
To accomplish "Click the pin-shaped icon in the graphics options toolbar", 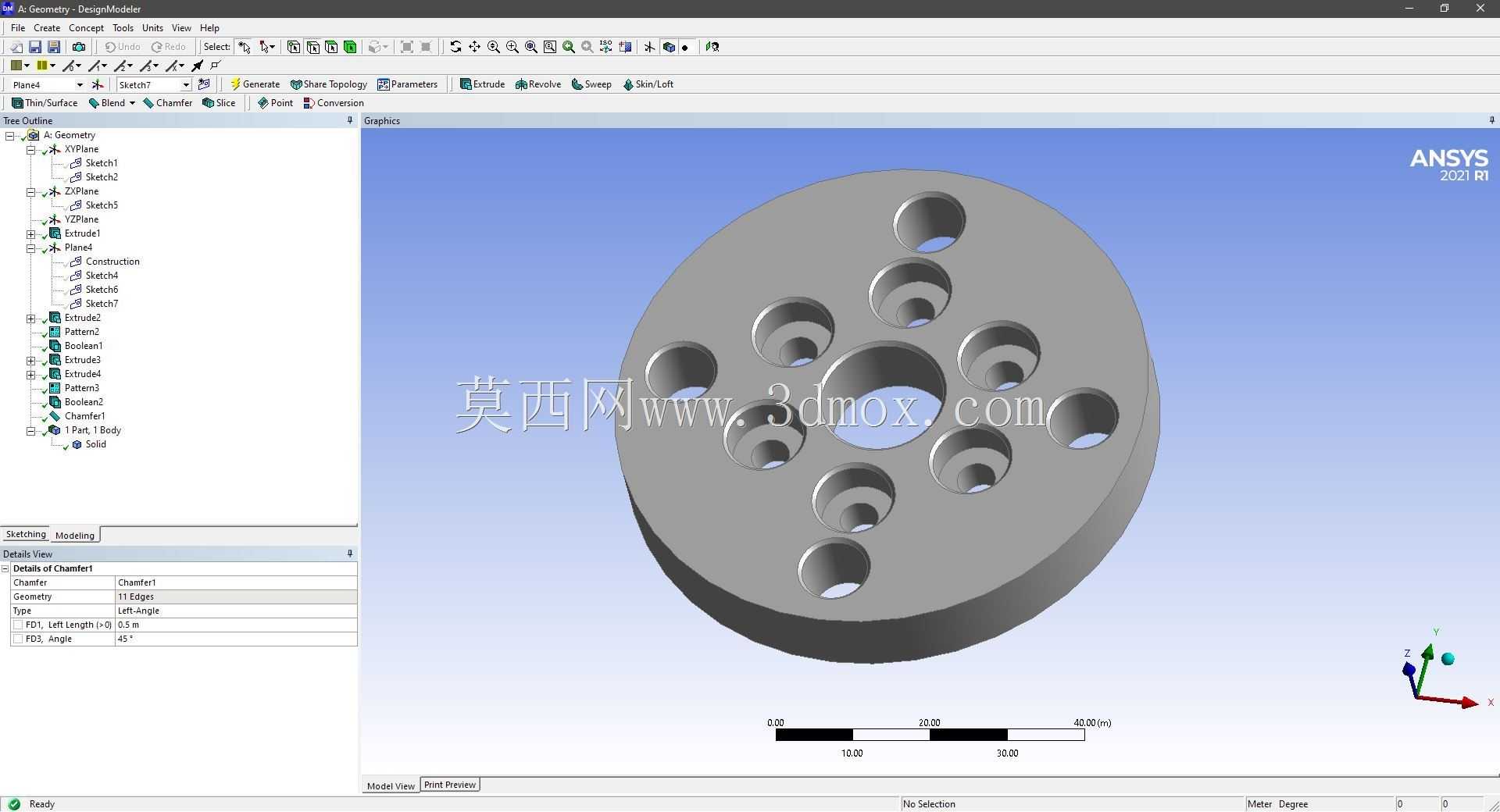I will [198, 66].
